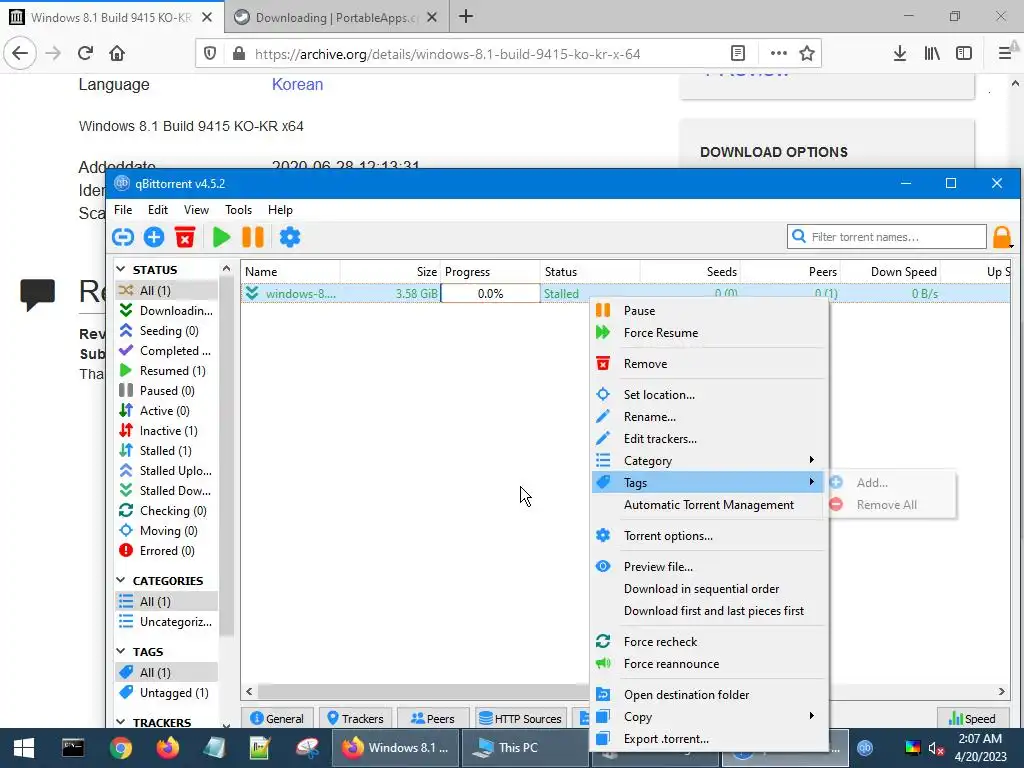
Task: Select Inactive (1) status filter
Action: click(x=167, y=431)
